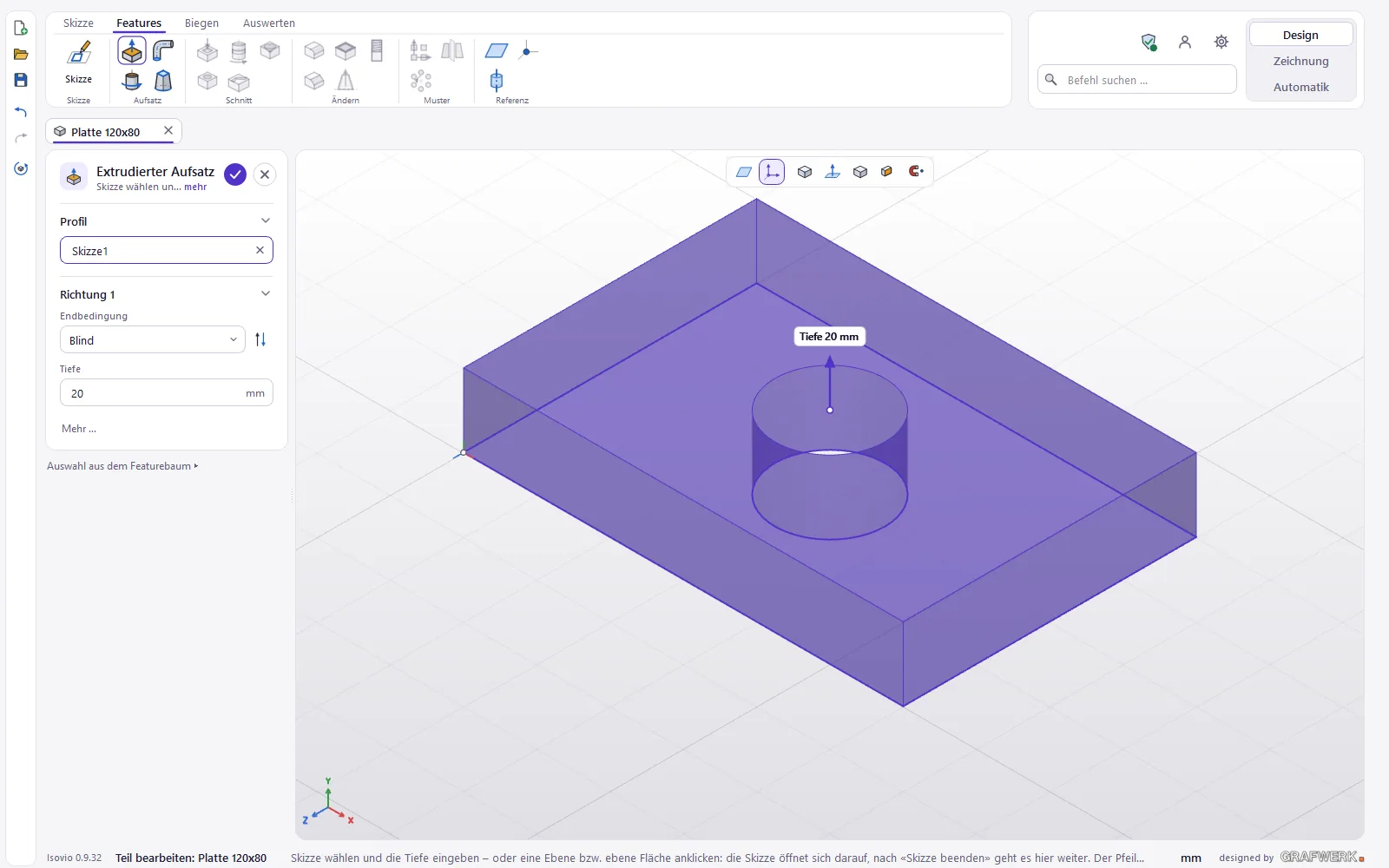
Task: Toggle orange section view cube icon
Action: (886, 171)
